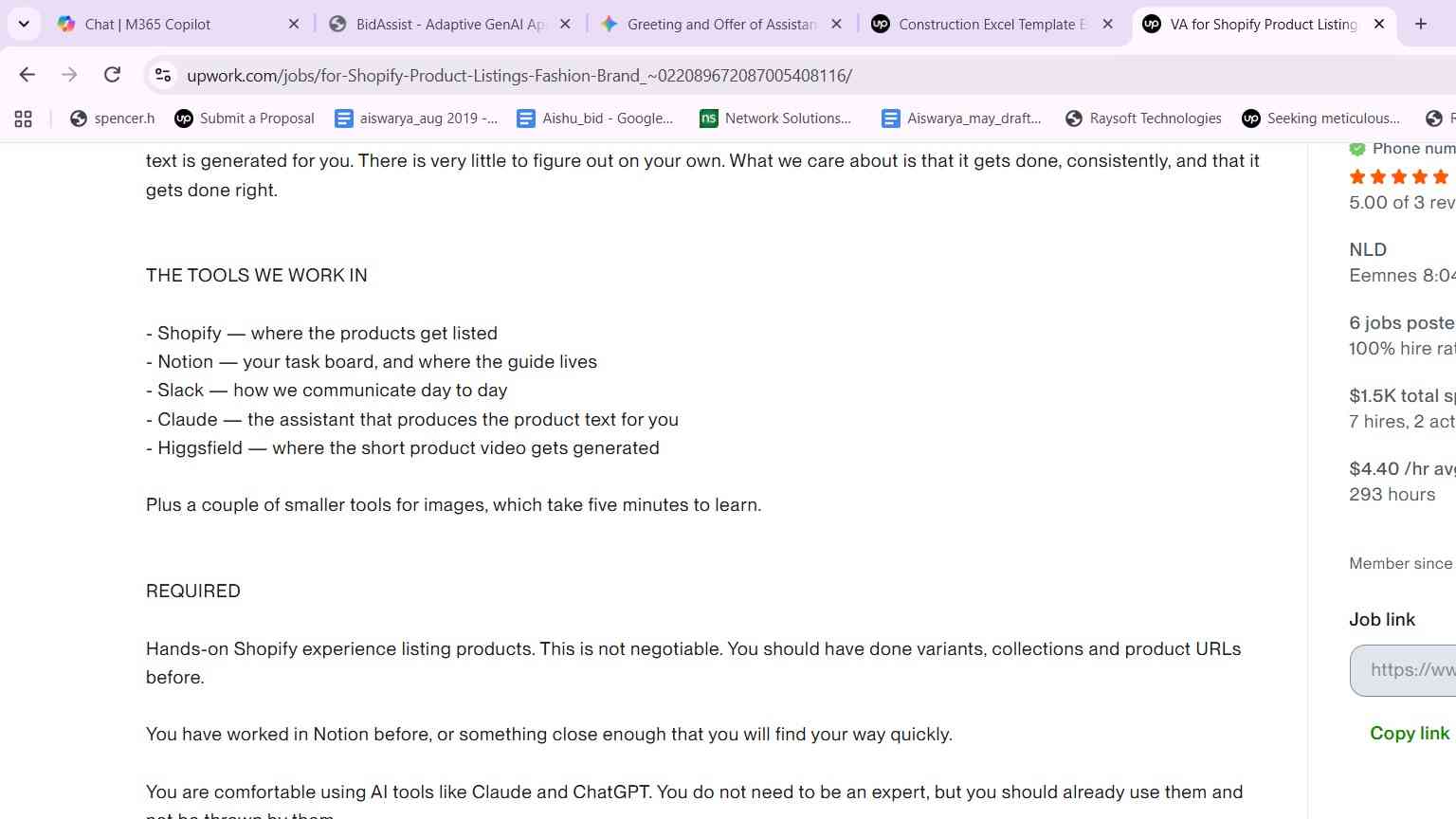The height and width of the screenshot is (819, 1456).
Task: Go back to the previous page
Action: [27, 75]
